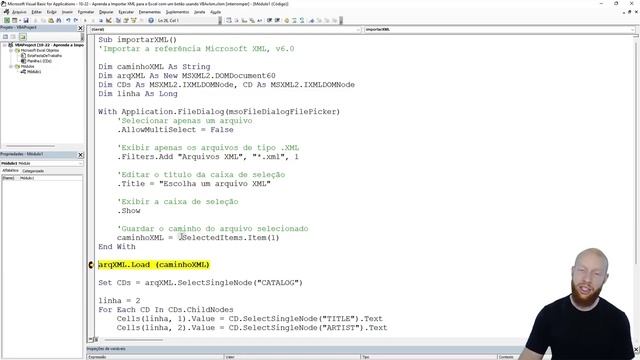640x360 pixels.
Task: Close the Propriedades - Módulo1 panel
Action: point(80,155)
